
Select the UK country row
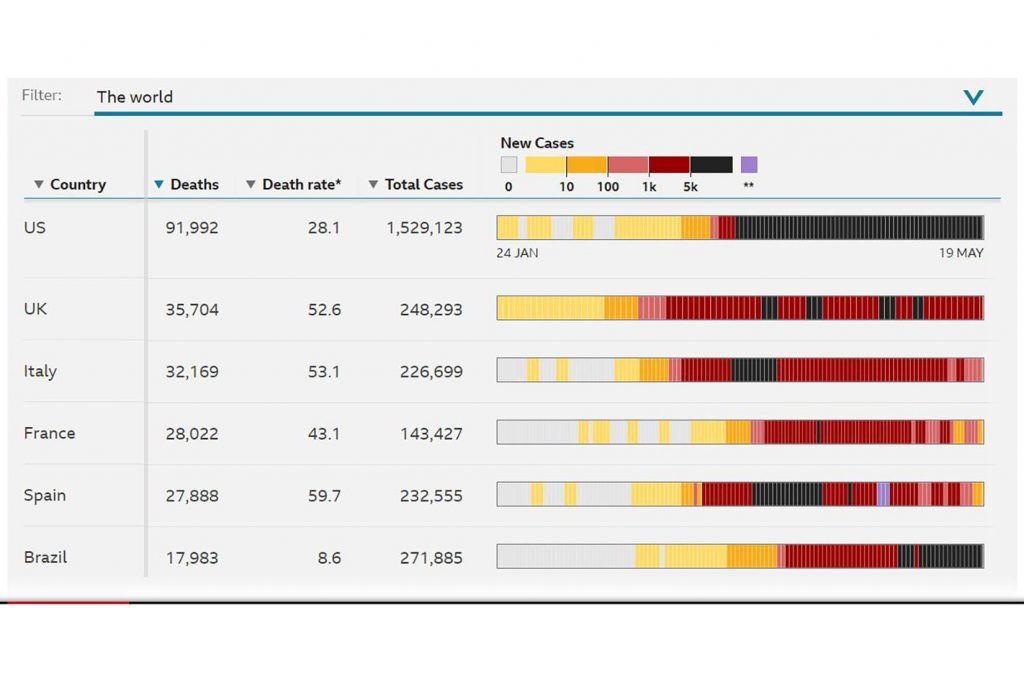(x=35, y=309)
